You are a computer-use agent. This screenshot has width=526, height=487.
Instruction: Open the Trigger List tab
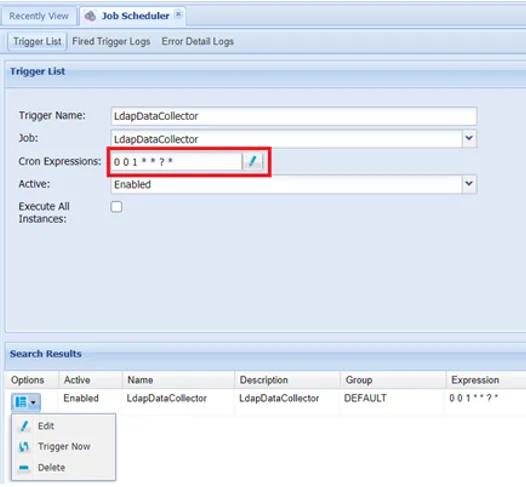37,42
